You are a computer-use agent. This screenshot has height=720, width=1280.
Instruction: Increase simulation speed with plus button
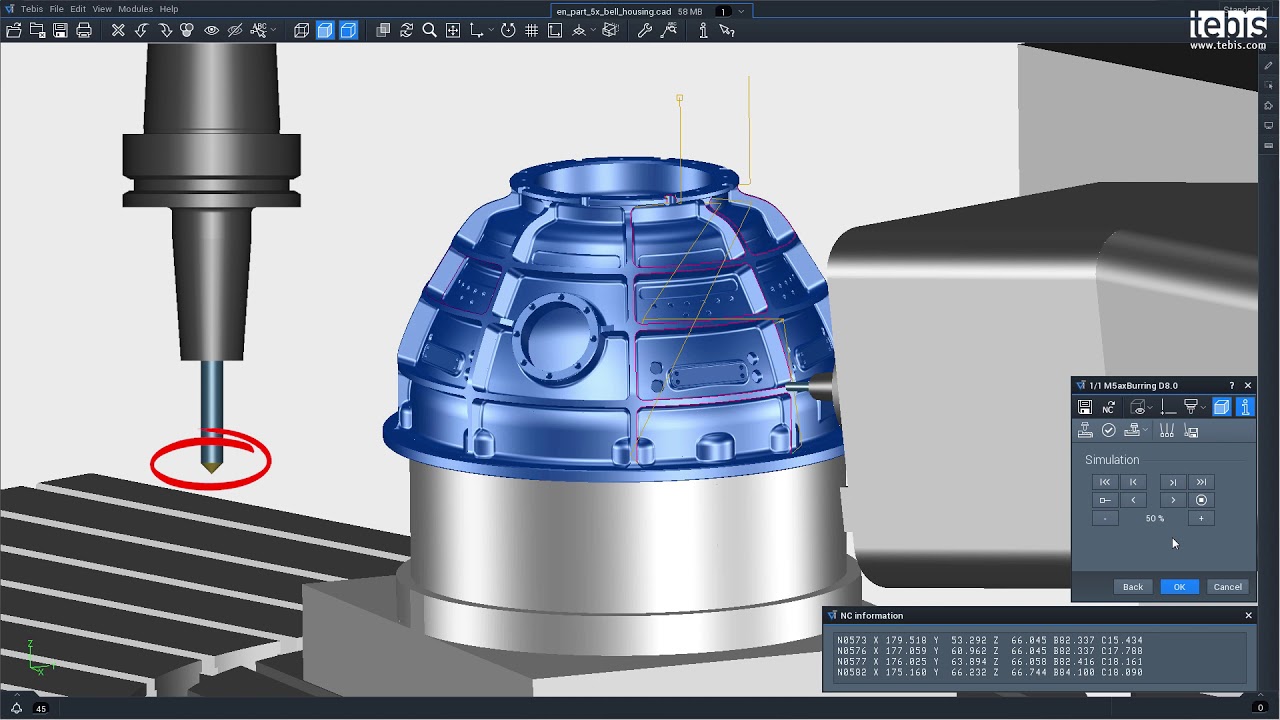click(x=1201, y=518)
